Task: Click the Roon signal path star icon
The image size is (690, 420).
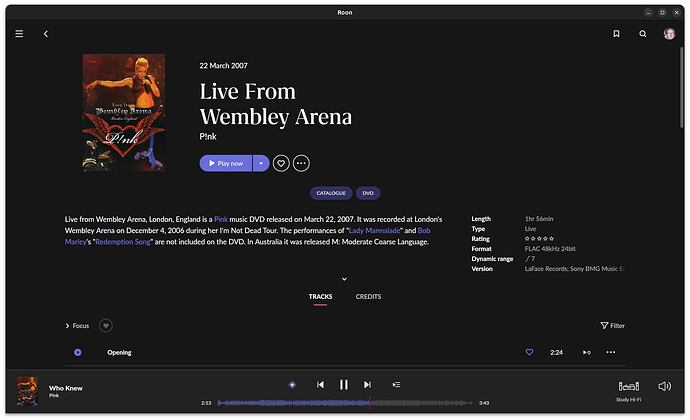Action: point(292,385)
